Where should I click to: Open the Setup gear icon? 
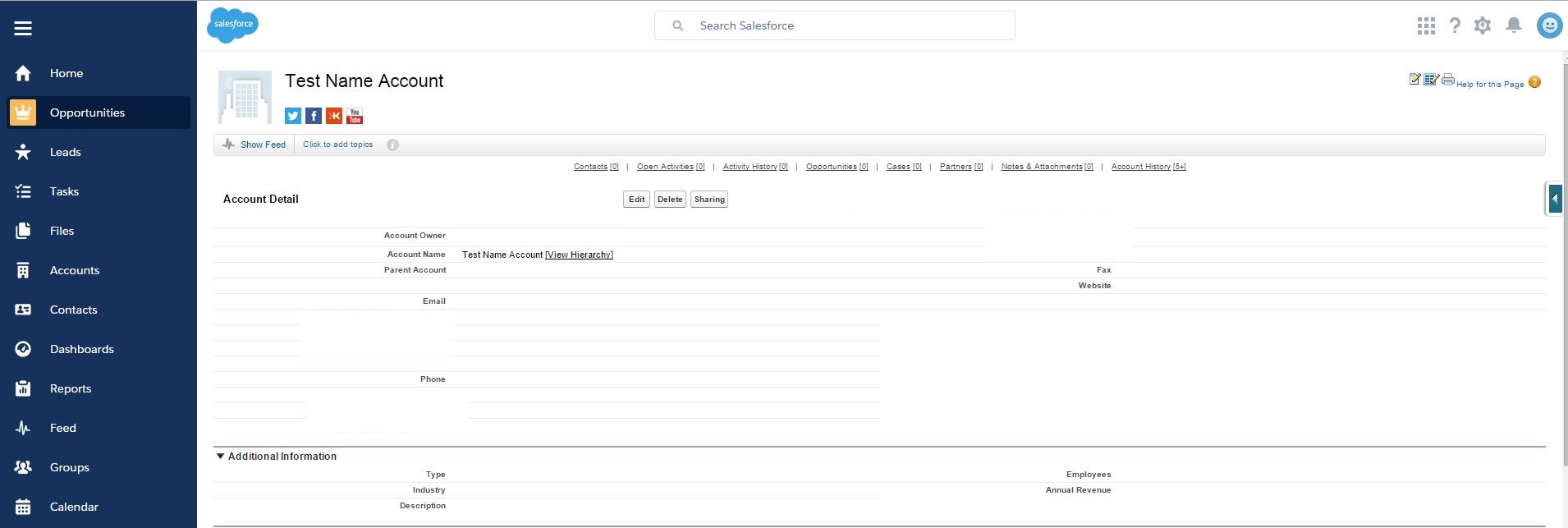pyautogui.click(x=1483, y=25)
